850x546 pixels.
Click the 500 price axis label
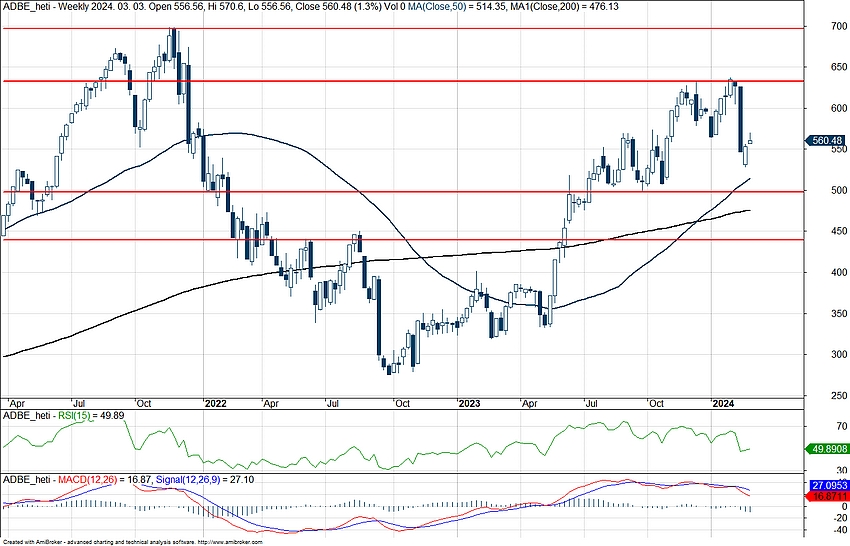[x=839, y=190]
